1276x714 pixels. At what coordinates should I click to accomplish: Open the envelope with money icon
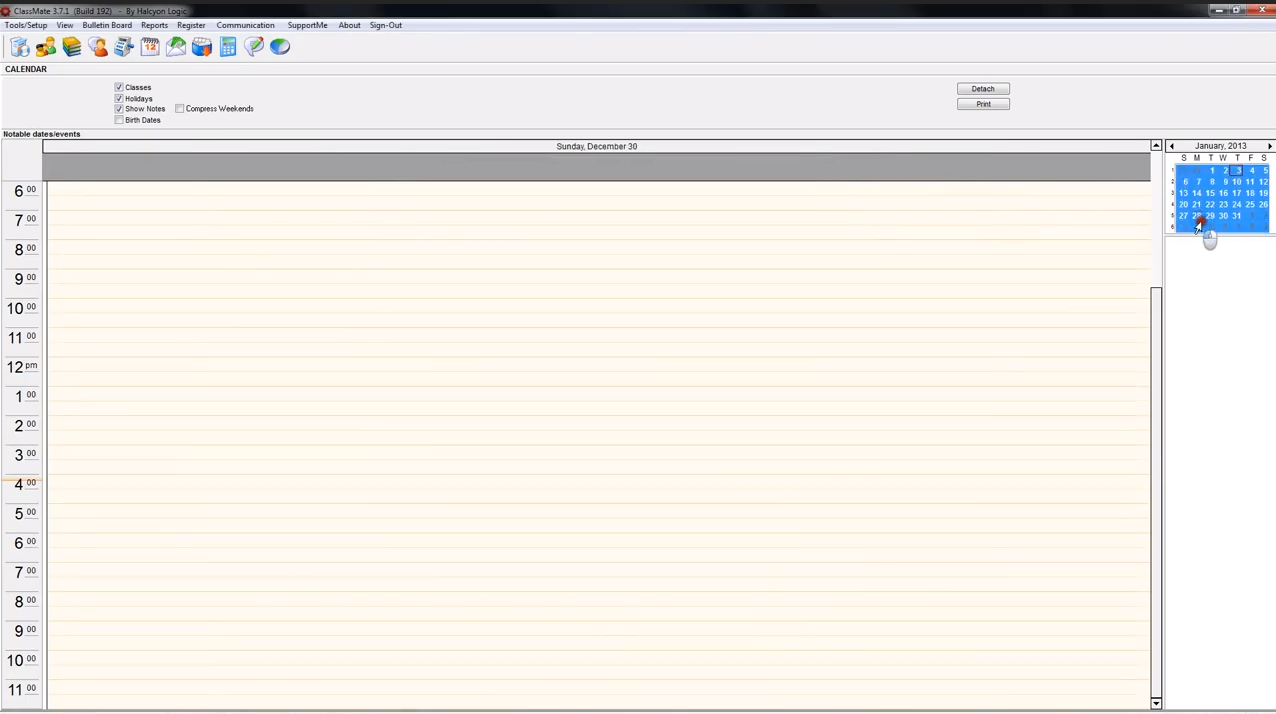point(176,46)
